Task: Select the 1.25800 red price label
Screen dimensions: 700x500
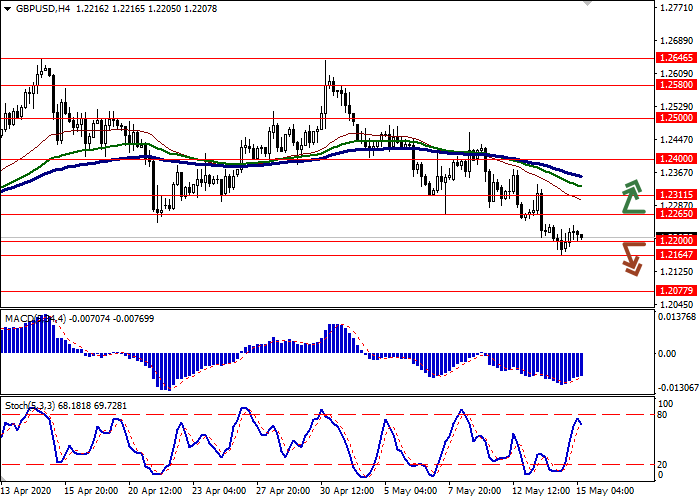Action: click(x=676, y=85)
